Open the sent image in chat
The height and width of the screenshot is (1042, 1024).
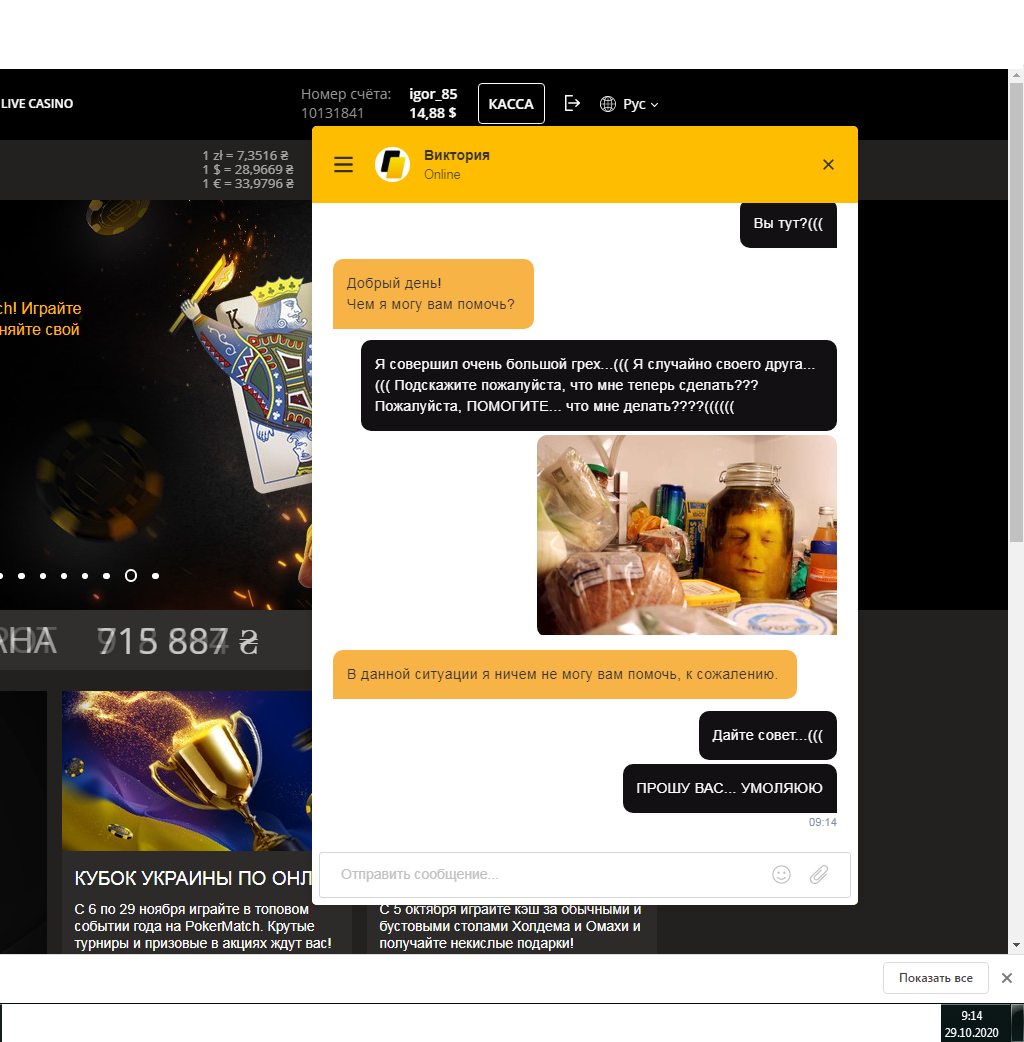(686, 535)
